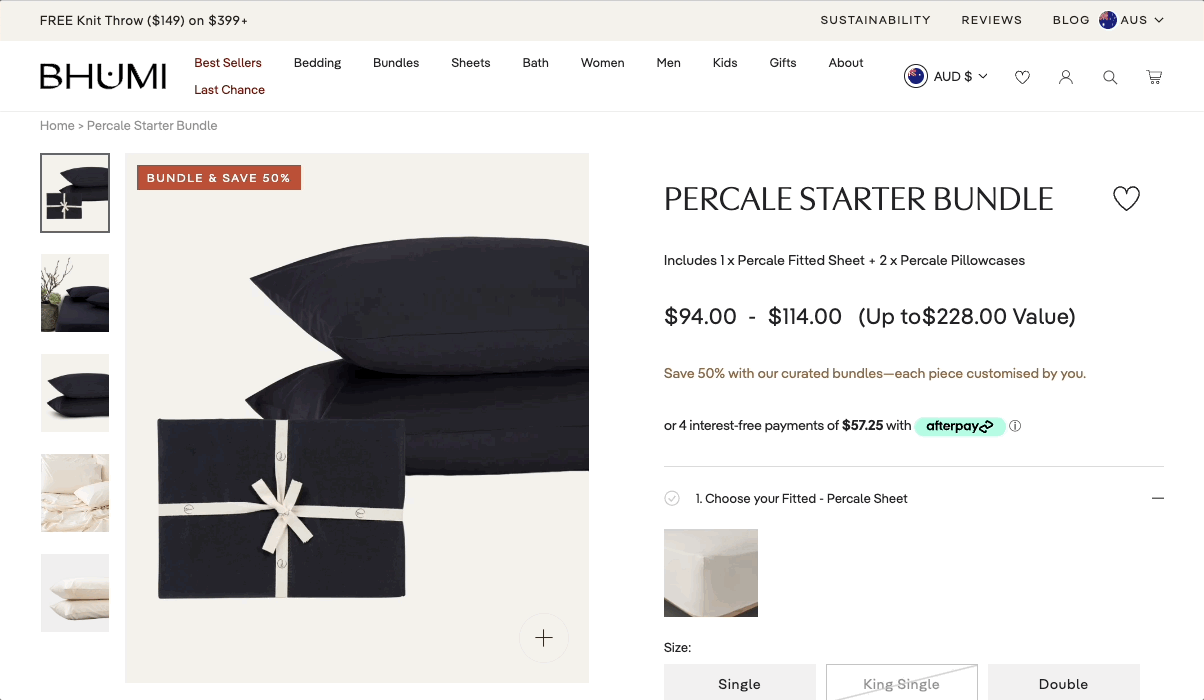Open the Bedding menu
This screenshot has width=1204, height=700.
317,62
